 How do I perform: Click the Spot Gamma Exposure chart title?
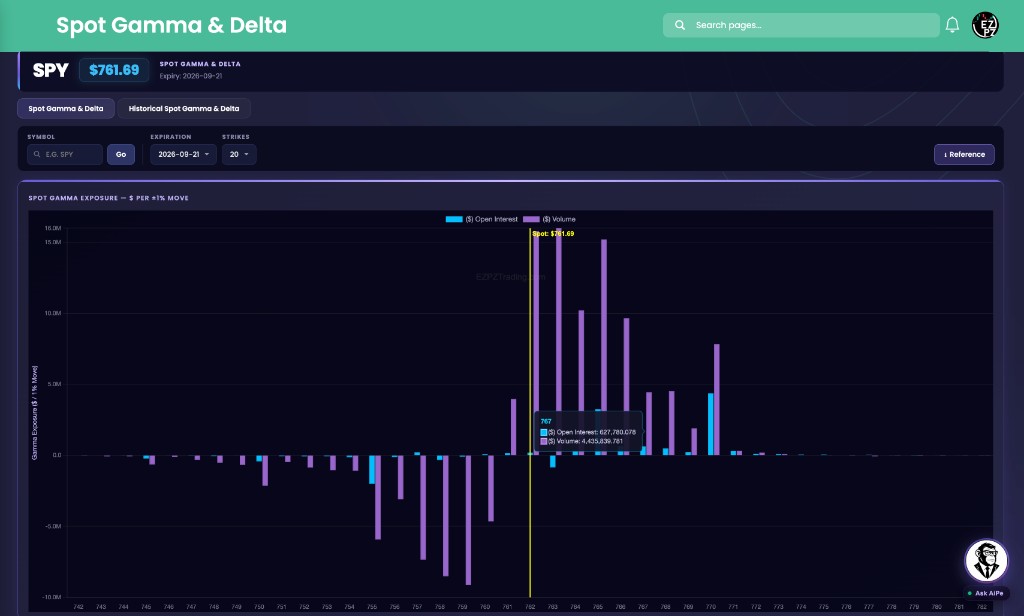[x=108, y=198]
